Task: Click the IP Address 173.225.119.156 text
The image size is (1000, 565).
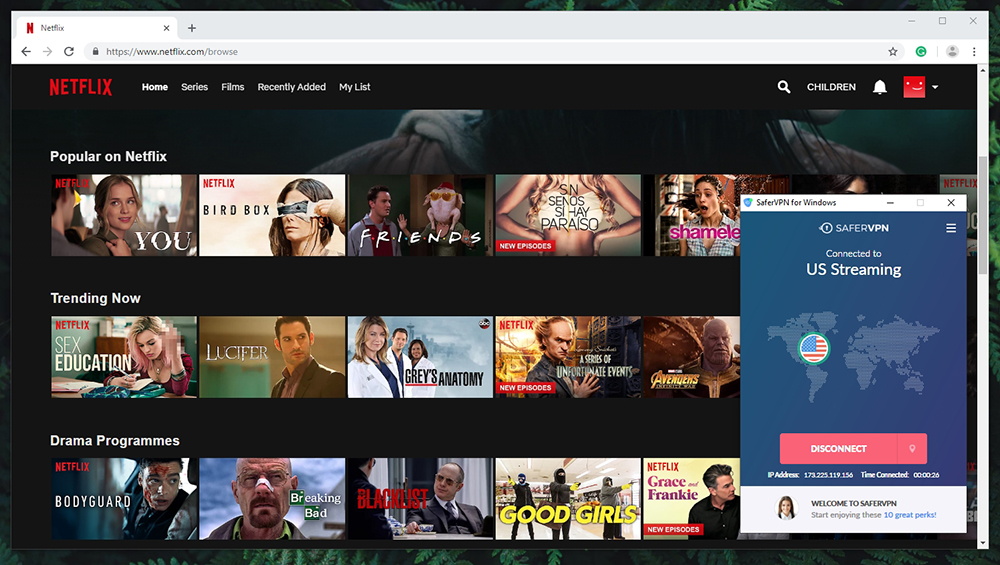Action: point(810,475)
